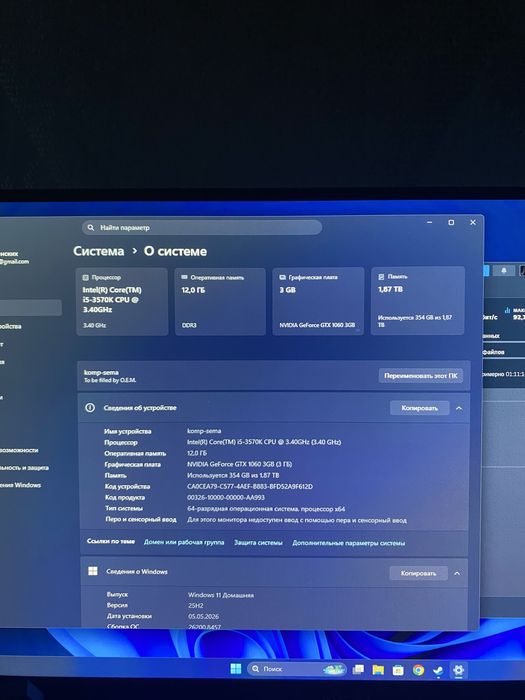This screenshot has width=525, height=700.
Task: Maximize the Settings window
Action: coord(451,222)
